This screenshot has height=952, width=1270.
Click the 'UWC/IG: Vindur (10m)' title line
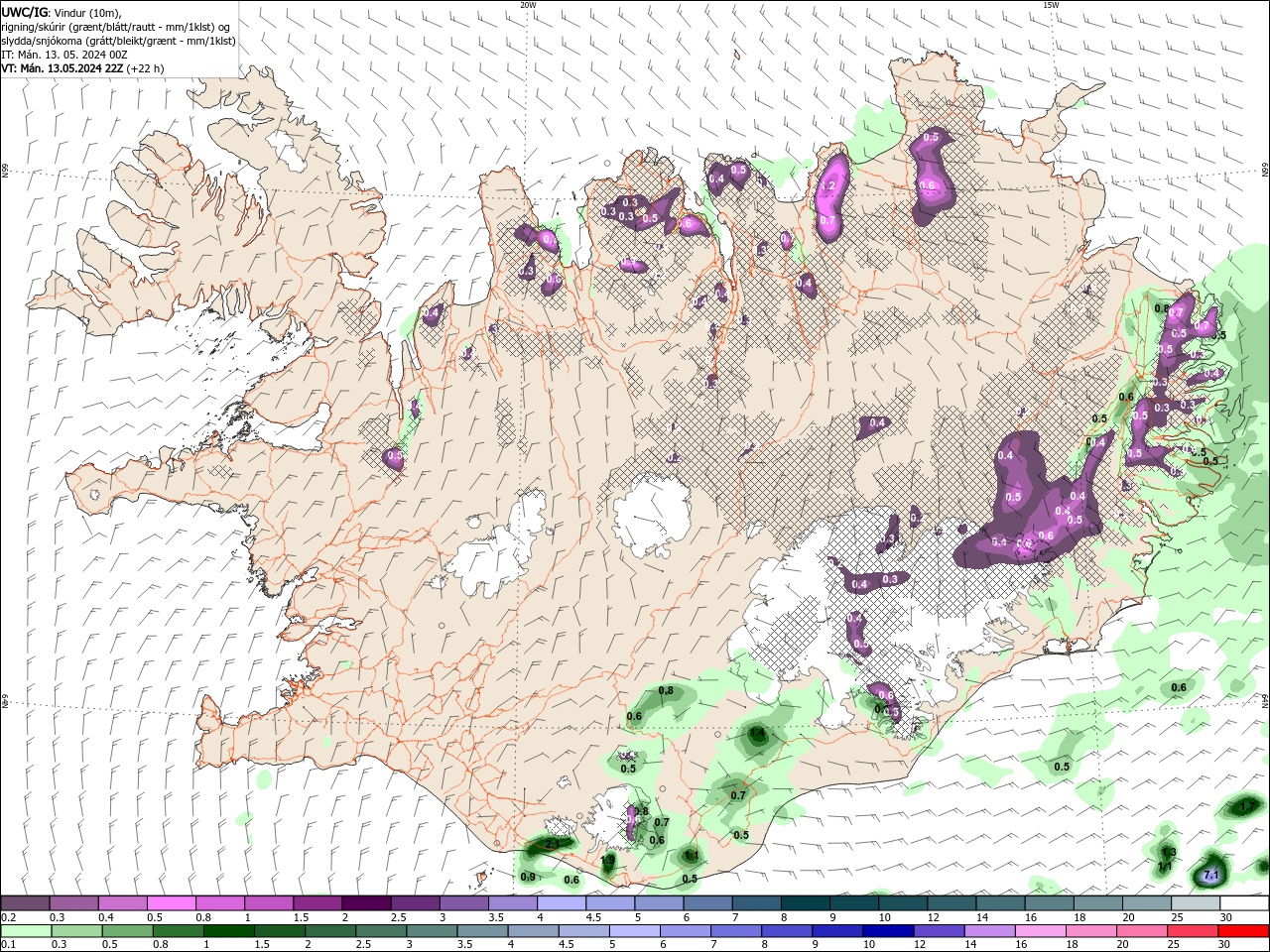click(x=62, y=12)
